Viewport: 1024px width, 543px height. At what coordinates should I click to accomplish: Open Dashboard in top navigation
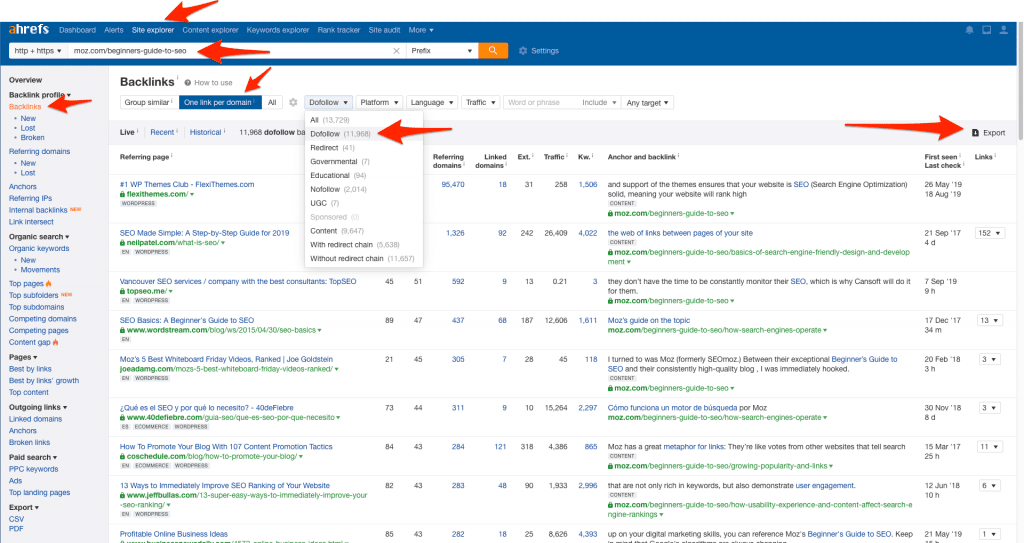pyautogui.click(x=77, y=30)
